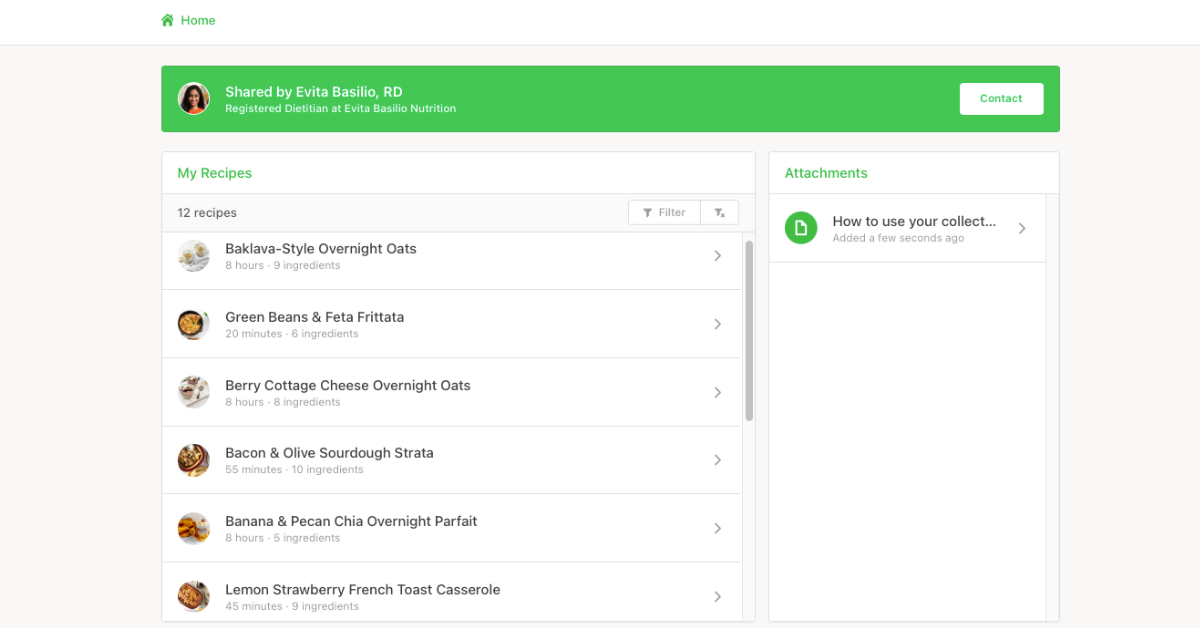Click Berry Cottage Cheese Overnight Oats thumbnail
1200x628 pixels.
coord(194,392)
